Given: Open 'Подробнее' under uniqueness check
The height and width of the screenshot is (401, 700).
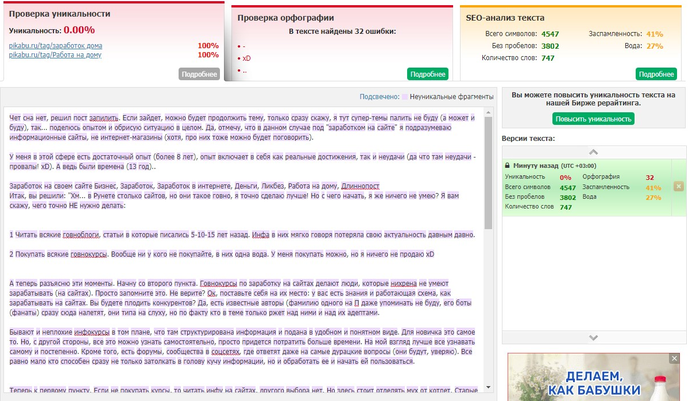Looking at the screenshot, I should click(x=199, y=74).
